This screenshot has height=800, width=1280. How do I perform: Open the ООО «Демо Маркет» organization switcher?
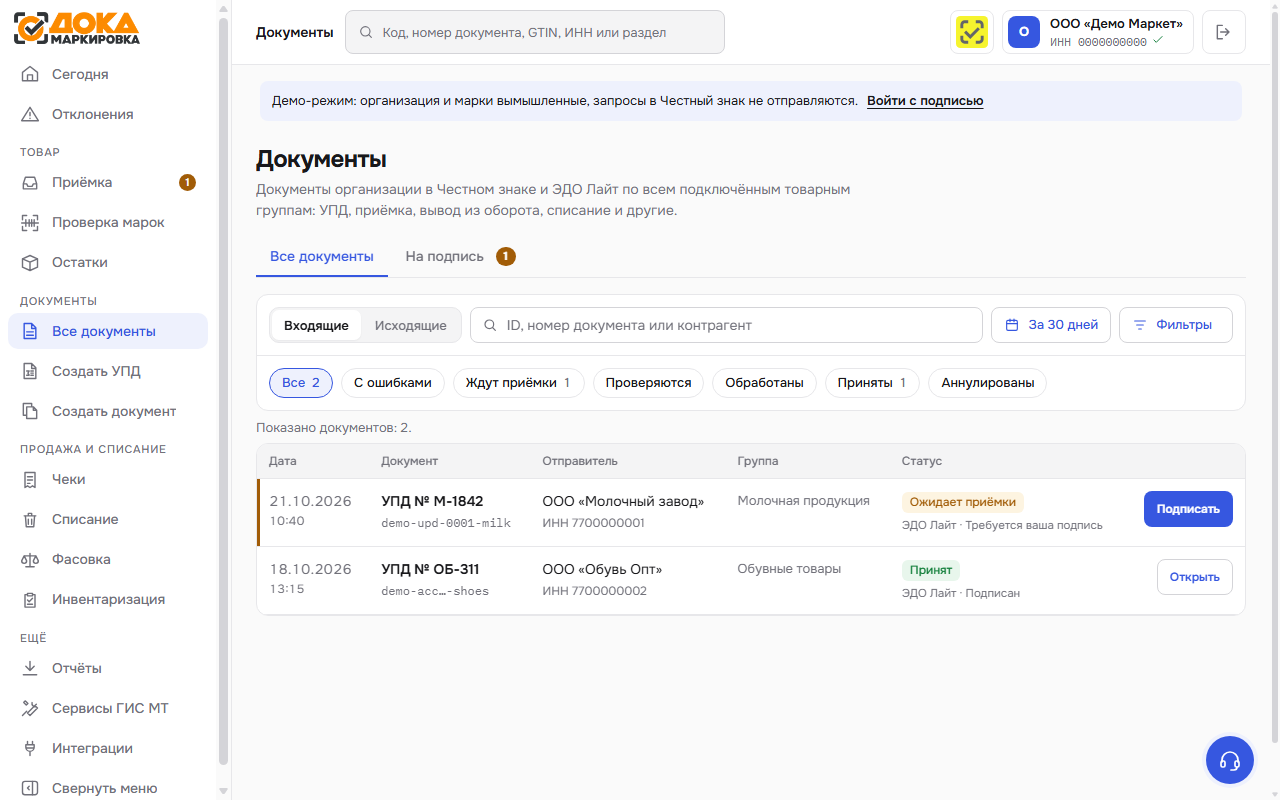[x=1098, y=32]
